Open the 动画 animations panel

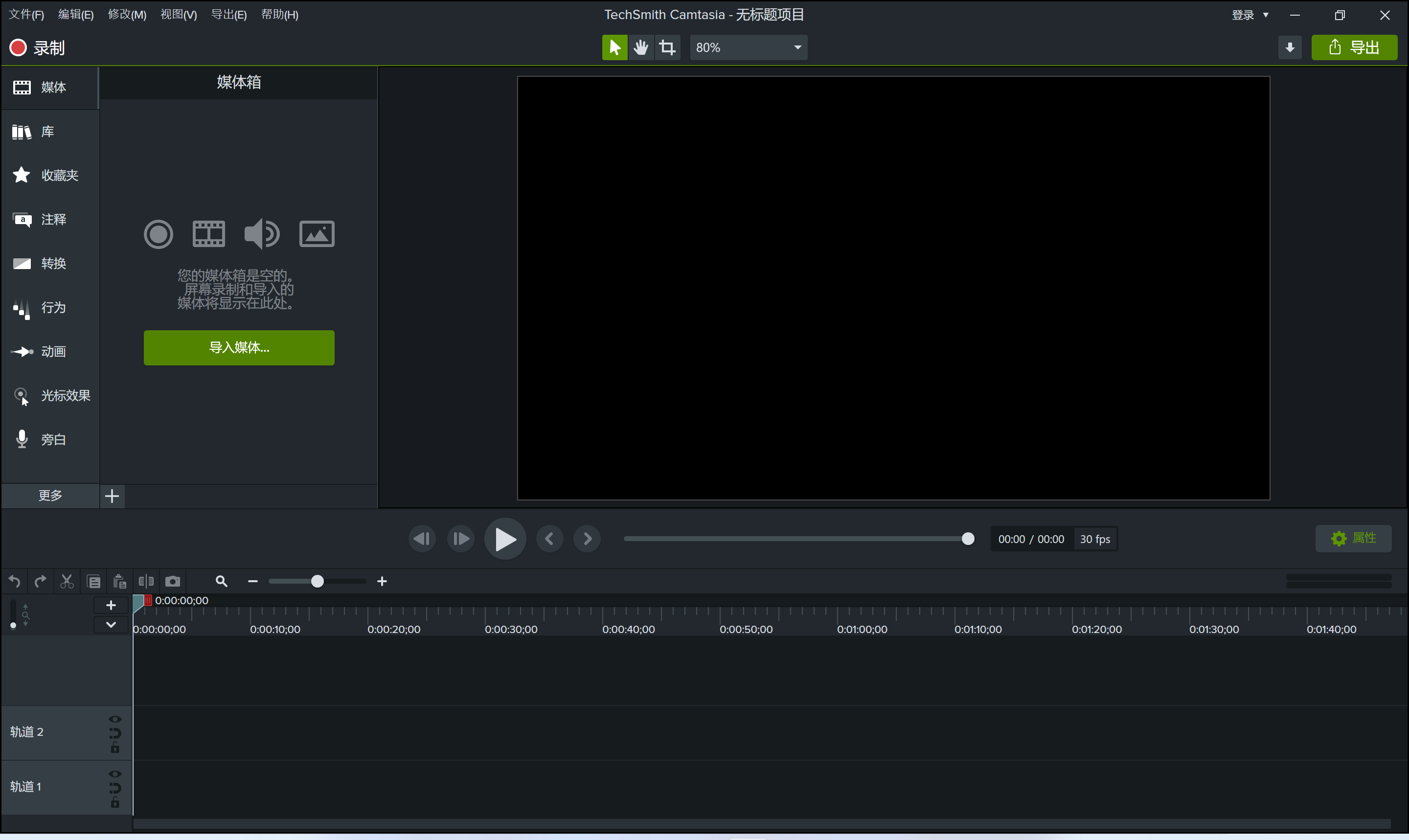point(50,352)
